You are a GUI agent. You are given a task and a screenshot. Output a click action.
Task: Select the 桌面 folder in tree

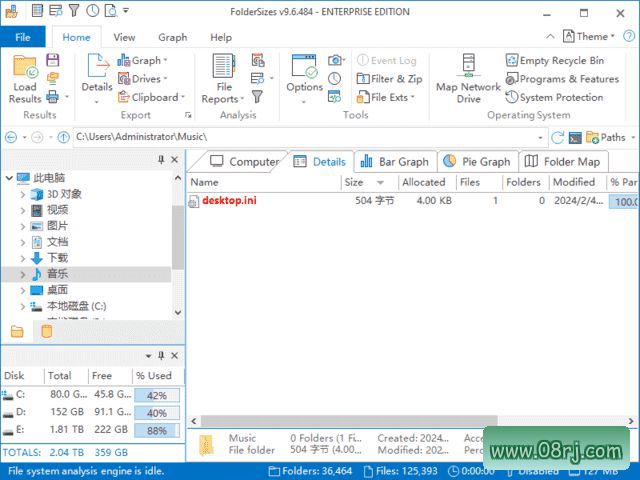pyautogui.click(x=57, y=290)
